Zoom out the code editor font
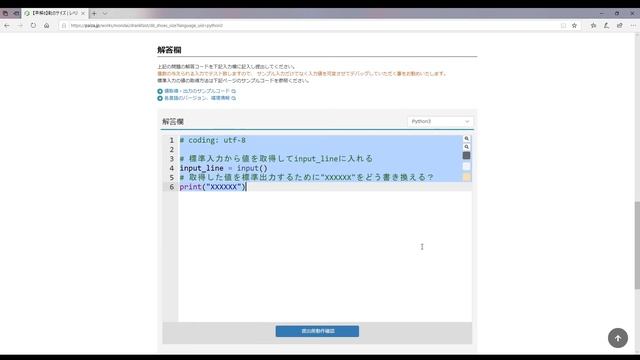640x360 pixels. click(467, 147)
